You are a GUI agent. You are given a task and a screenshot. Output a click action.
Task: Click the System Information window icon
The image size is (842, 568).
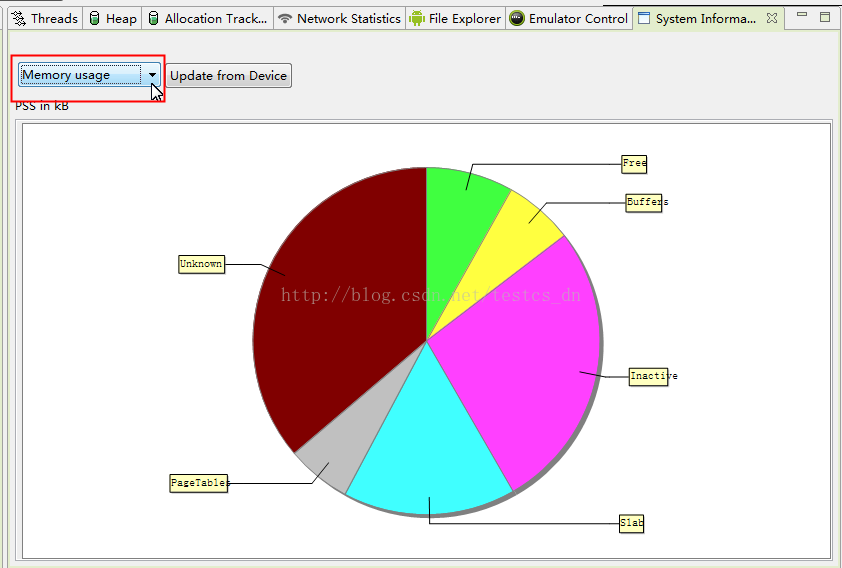click(x=643, y=19)
